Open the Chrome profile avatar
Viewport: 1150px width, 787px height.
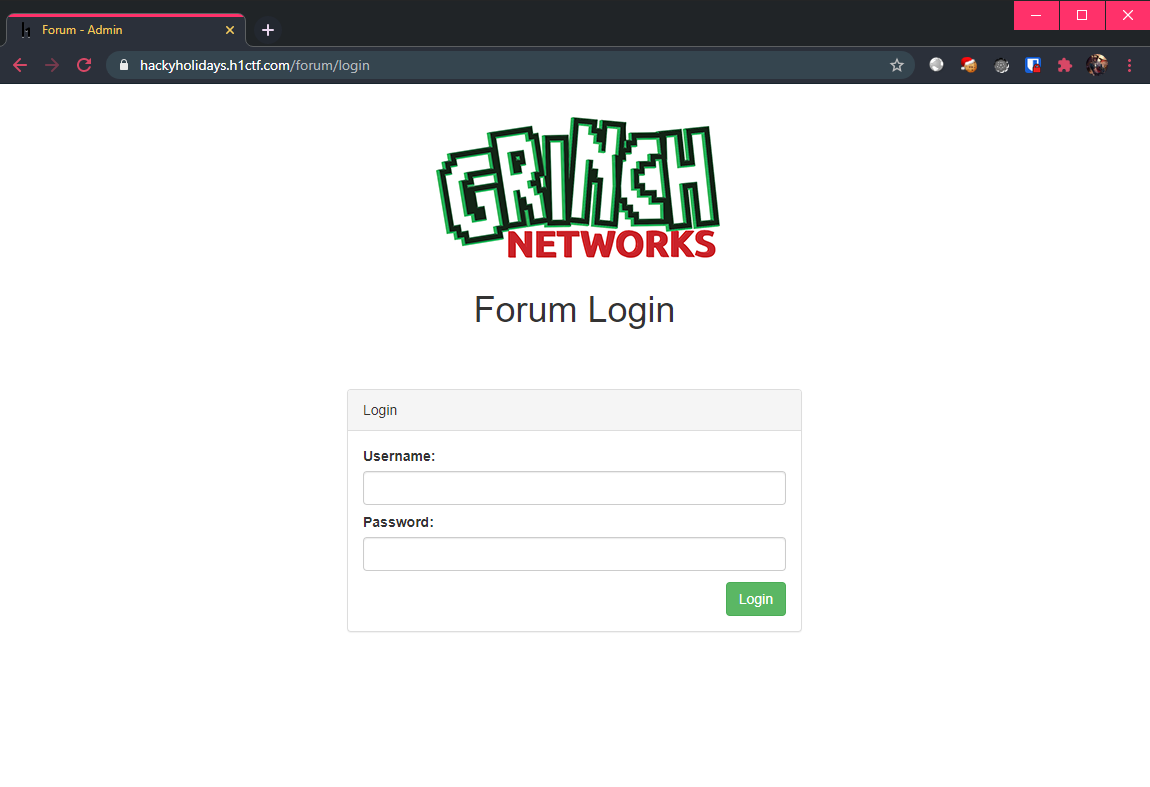tap(1097, 65)
